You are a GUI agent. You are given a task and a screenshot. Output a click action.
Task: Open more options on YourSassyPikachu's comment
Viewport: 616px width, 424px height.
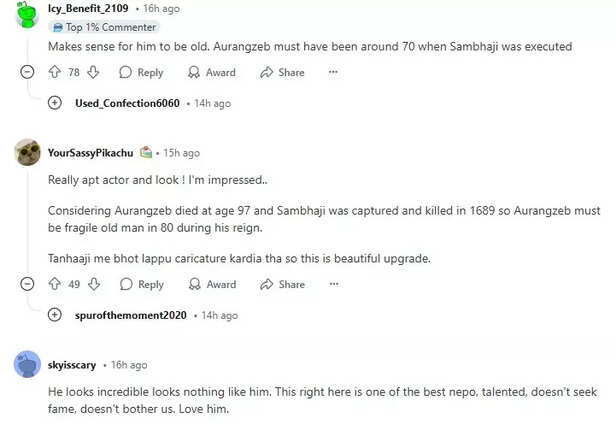click(x=333, y=284)
